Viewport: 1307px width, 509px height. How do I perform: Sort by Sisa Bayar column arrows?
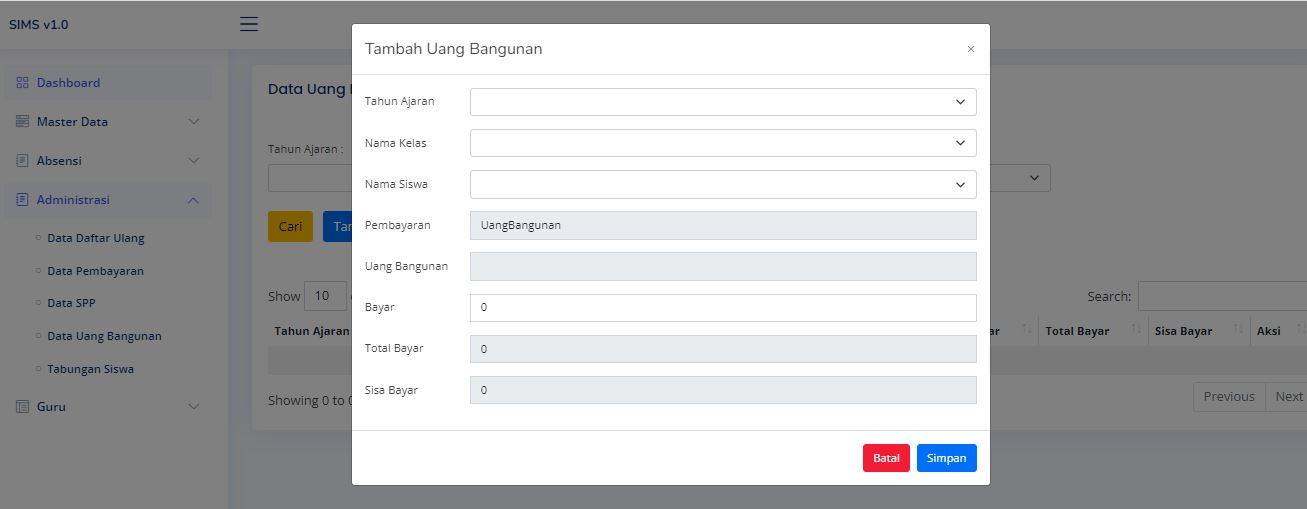1238,330
